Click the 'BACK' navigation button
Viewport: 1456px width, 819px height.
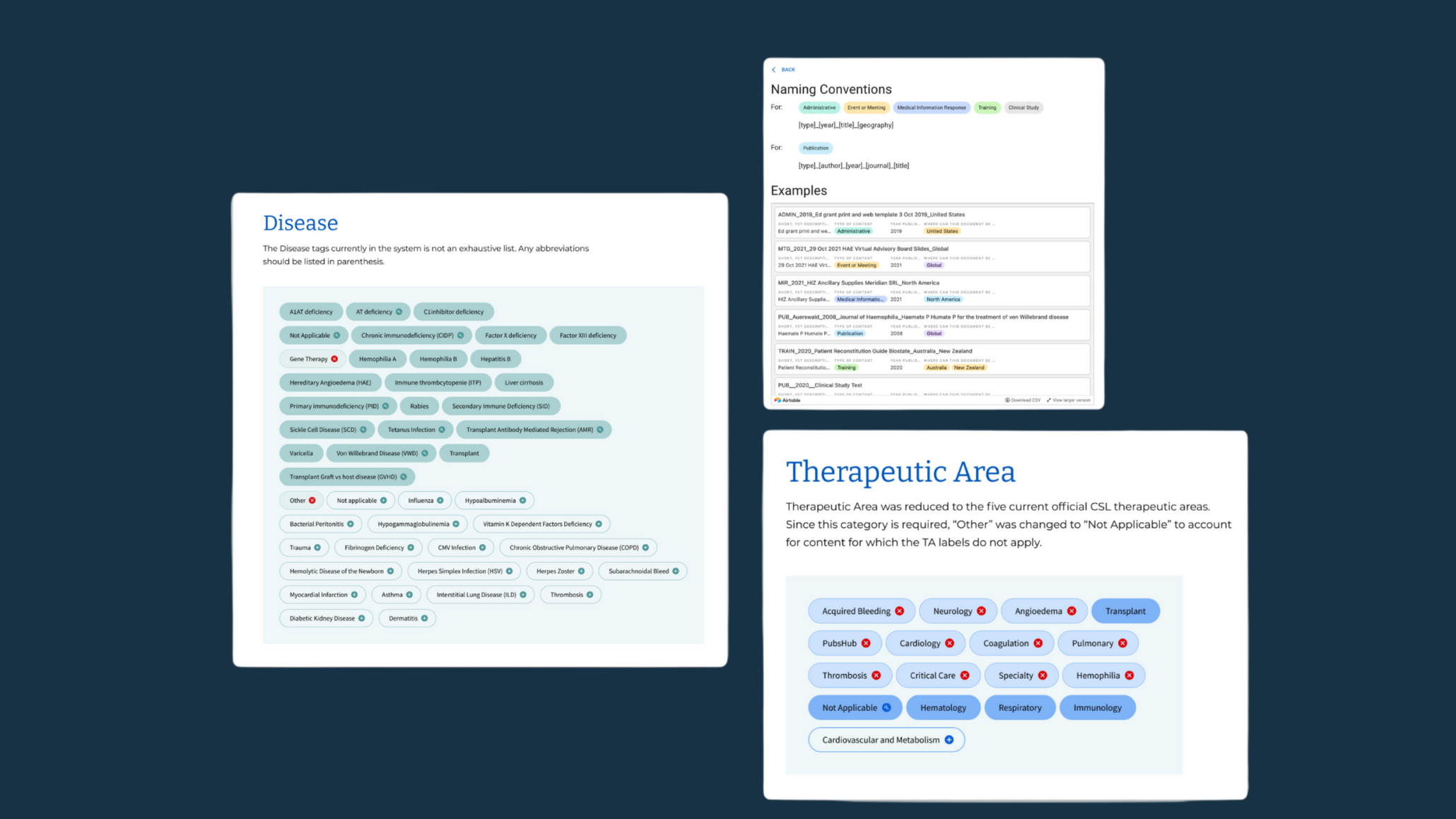coord(784,69)
